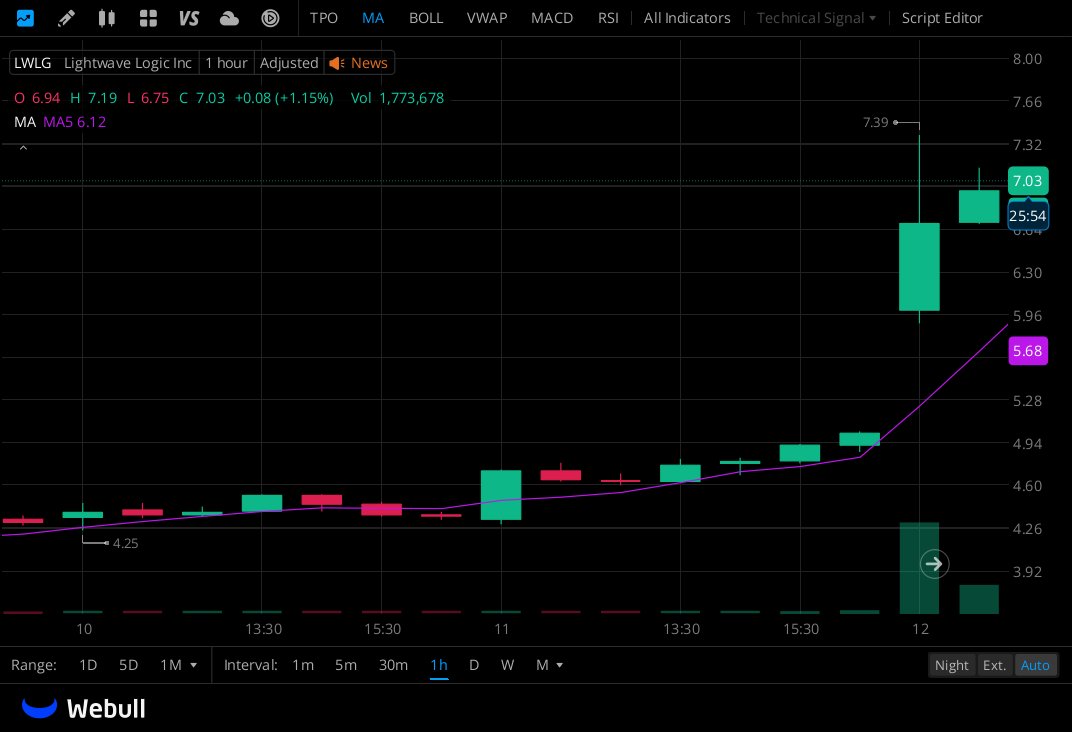Select the 1h interval
This screenshot has height=732, width=1072.
pyautogui.click(x=439, y=665)
